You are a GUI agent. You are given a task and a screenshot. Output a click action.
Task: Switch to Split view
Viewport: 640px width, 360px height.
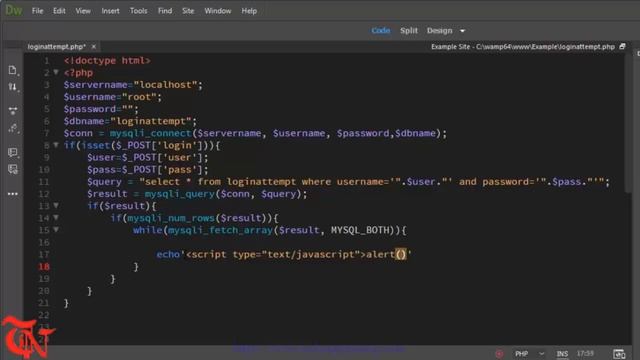click(409, 31)
